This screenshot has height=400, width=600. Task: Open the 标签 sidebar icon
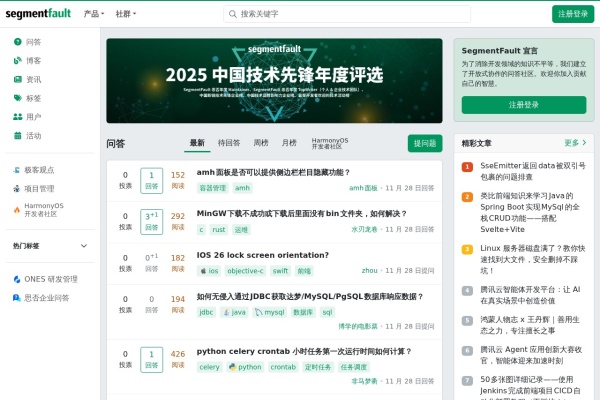(18, 98)
